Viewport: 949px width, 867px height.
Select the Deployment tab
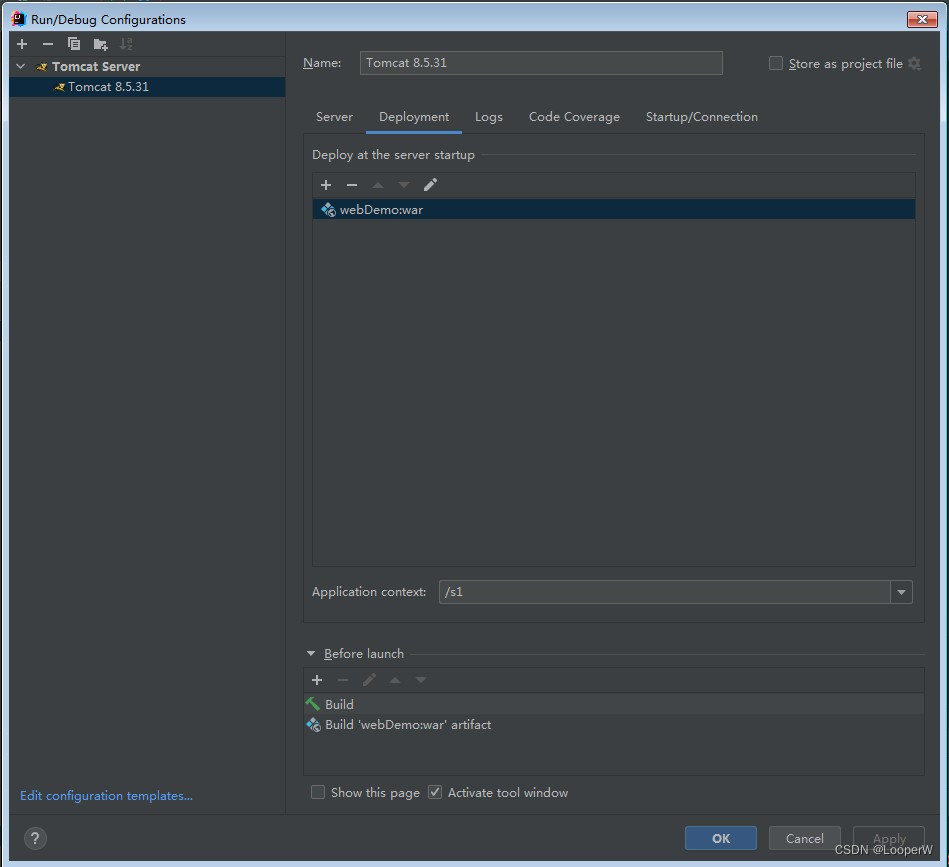(x=414, y=117)
